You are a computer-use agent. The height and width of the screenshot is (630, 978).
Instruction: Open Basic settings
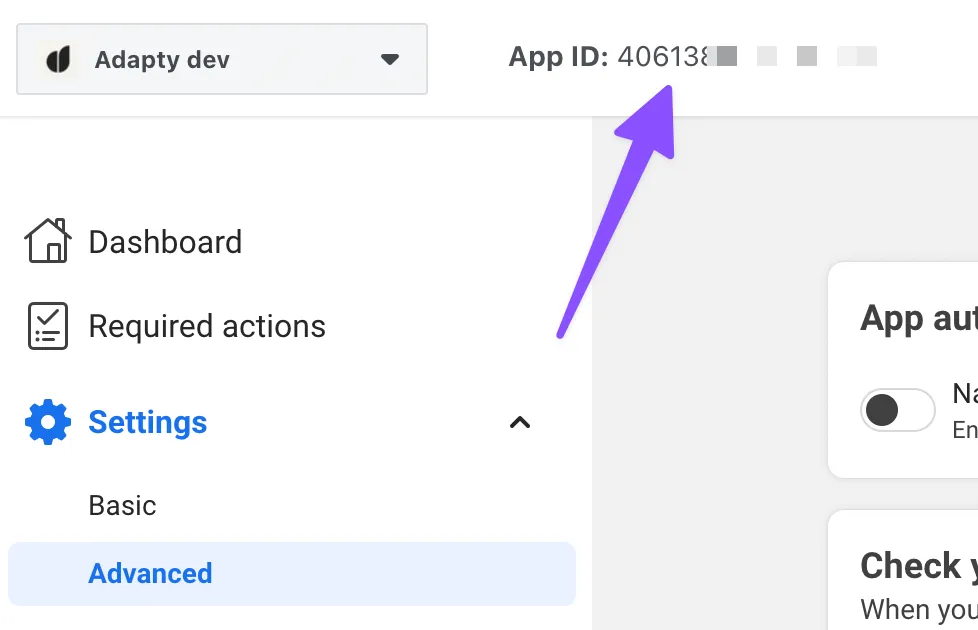123,506
